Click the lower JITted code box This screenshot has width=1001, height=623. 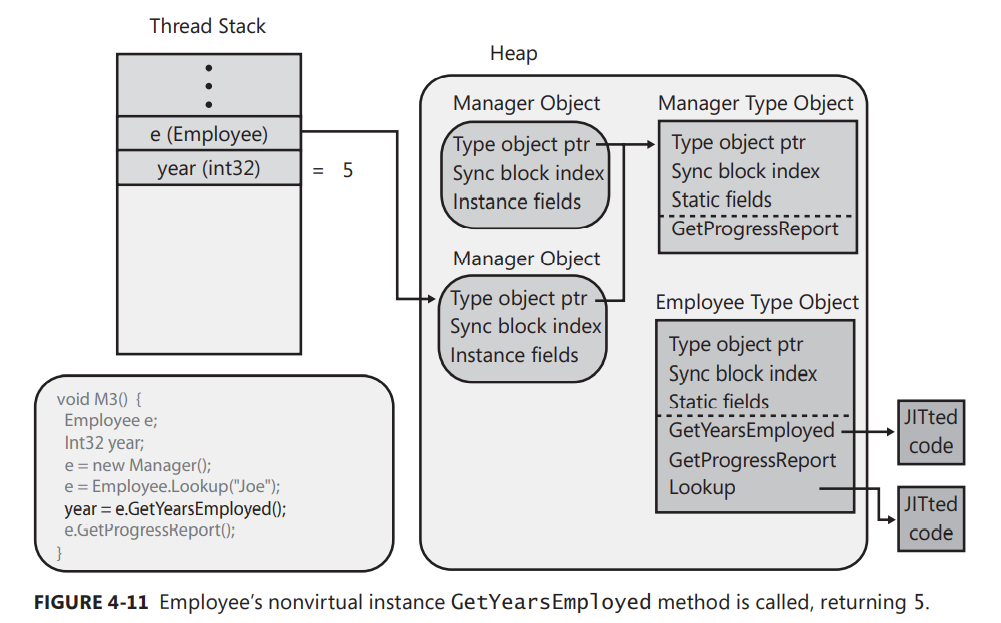point(931,518)
